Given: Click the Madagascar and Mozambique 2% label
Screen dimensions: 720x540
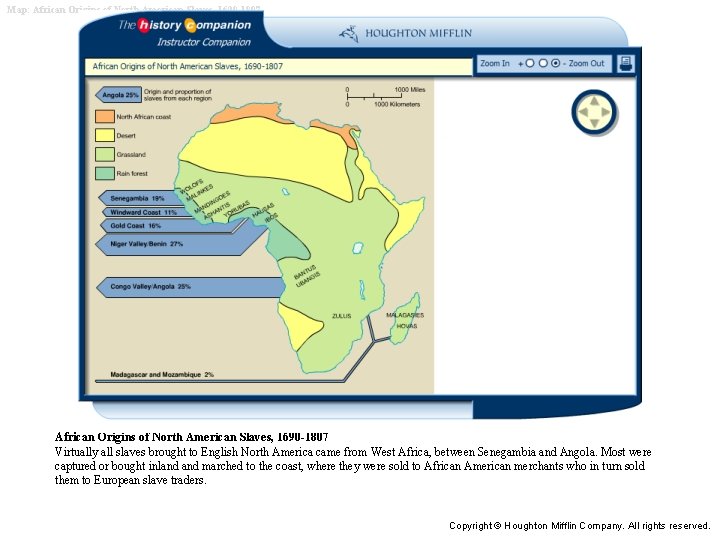Looking at the screenshot, I should tap(162, 375).
